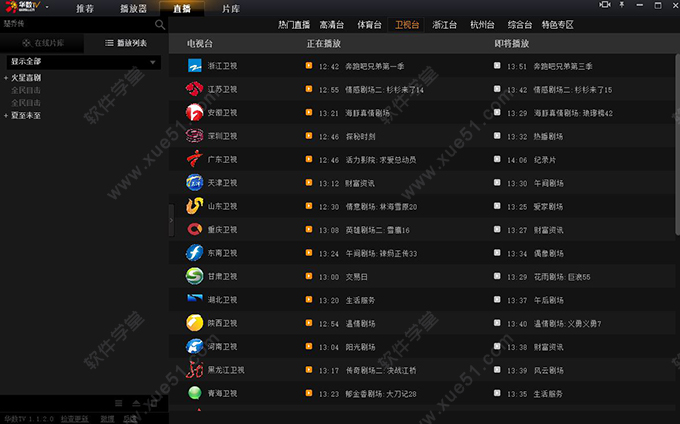Click the 浙江卫视 channel logo
This screenshot has width=680, height=424.
[195, 66]
